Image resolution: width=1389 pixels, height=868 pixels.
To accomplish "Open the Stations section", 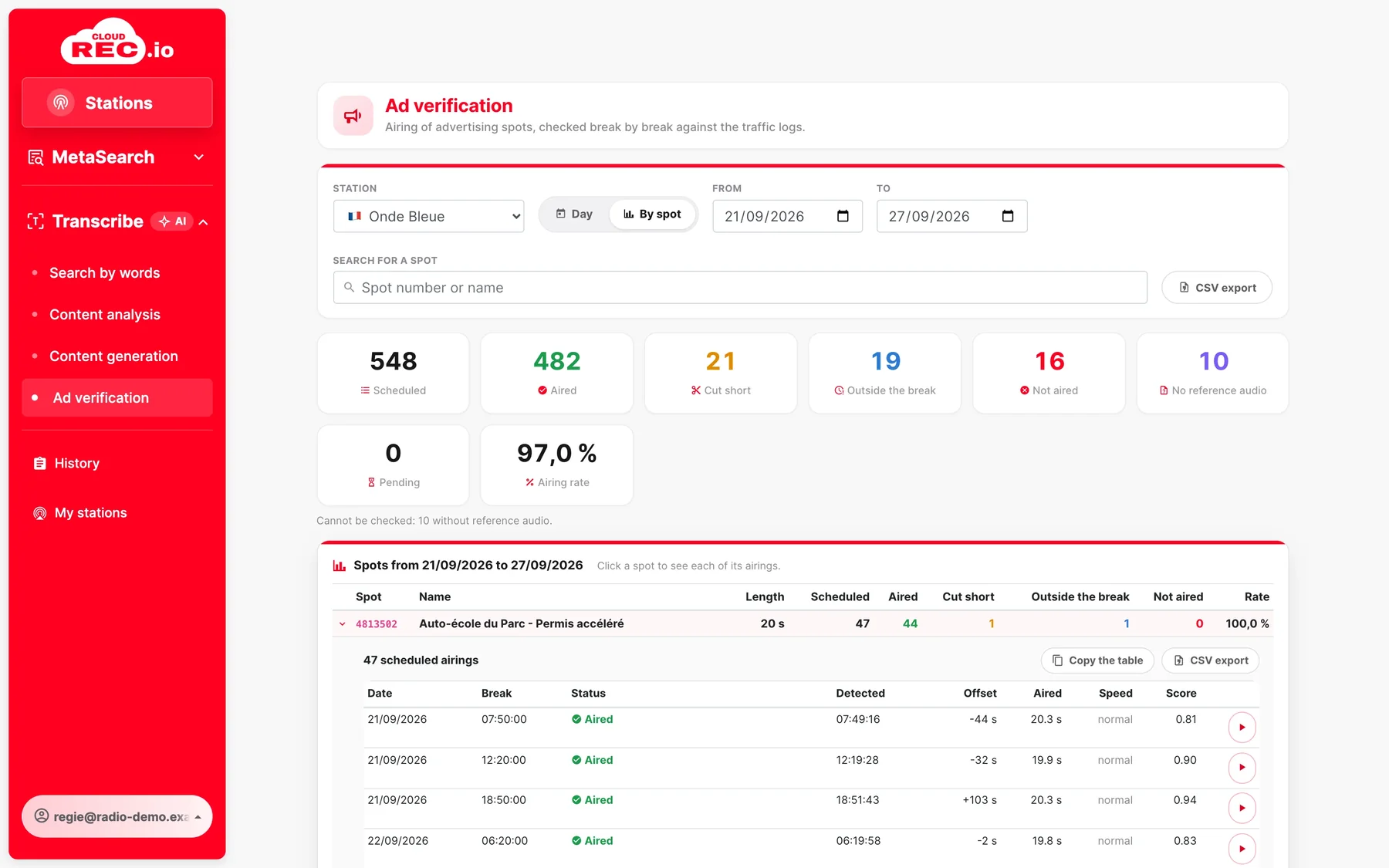I will 117,103.
